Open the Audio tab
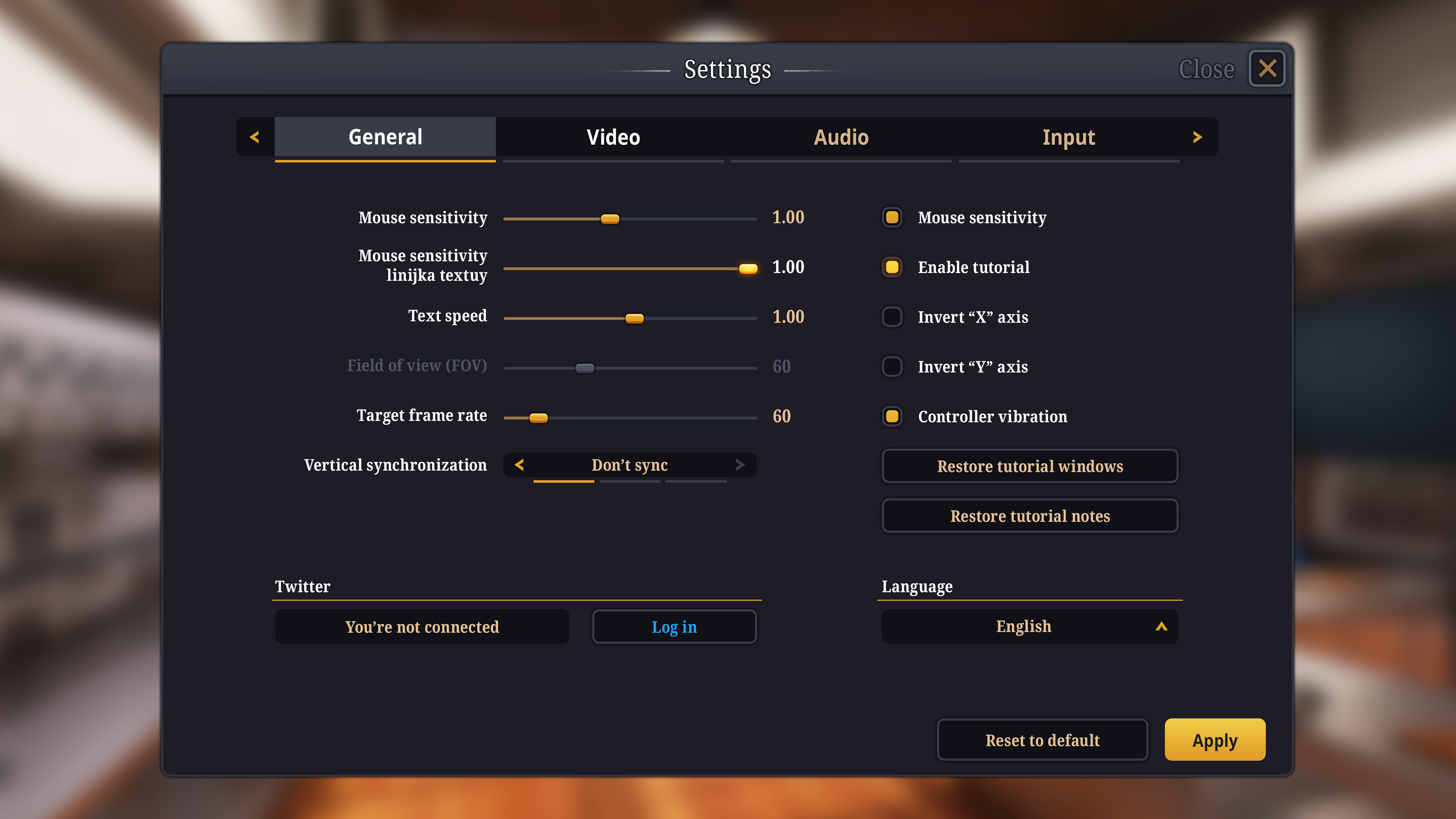This screenshot has width=1456, height=819. click(841, 137)
